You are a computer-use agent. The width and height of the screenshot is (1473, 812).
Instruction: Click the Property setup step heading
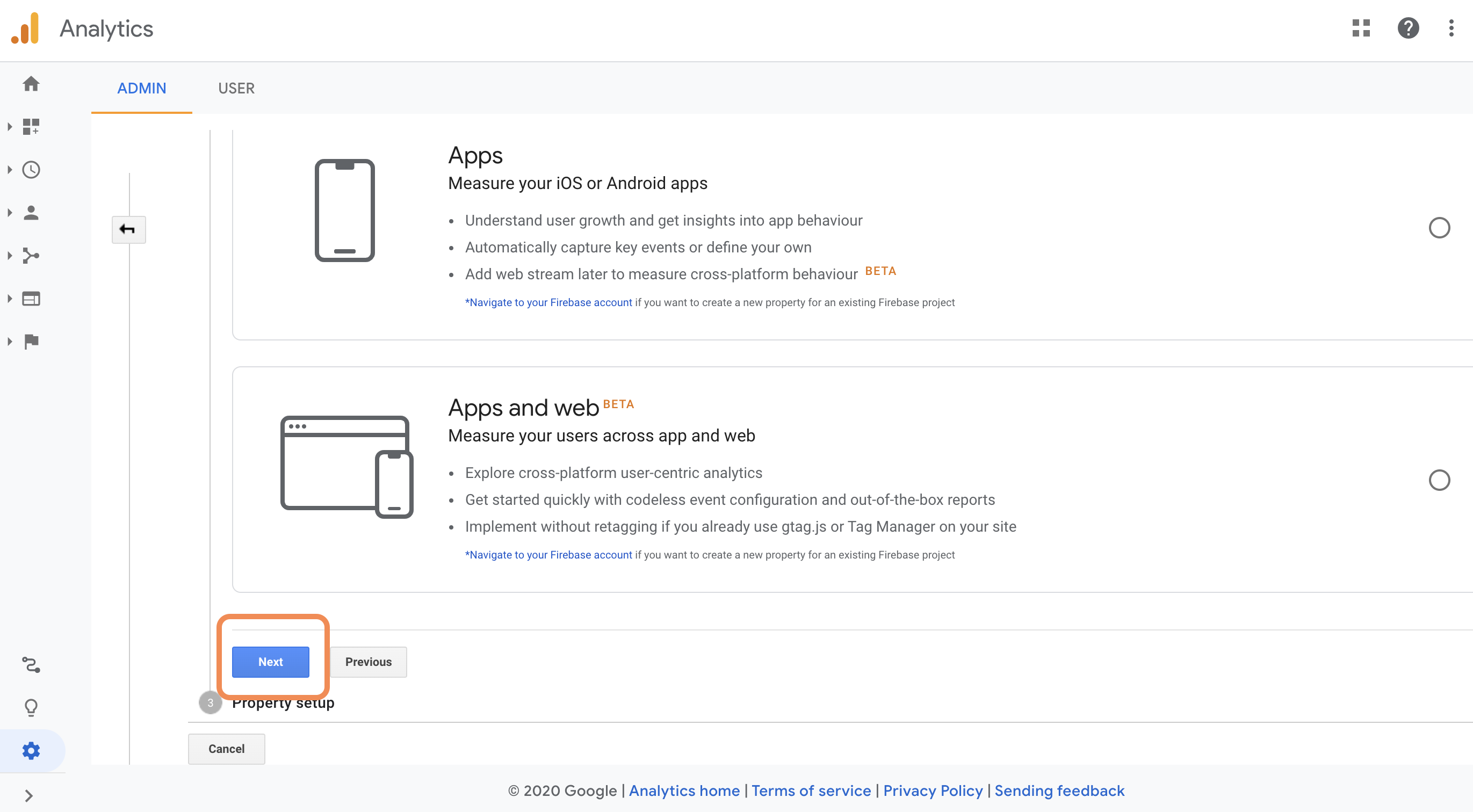tap(283, 703)
